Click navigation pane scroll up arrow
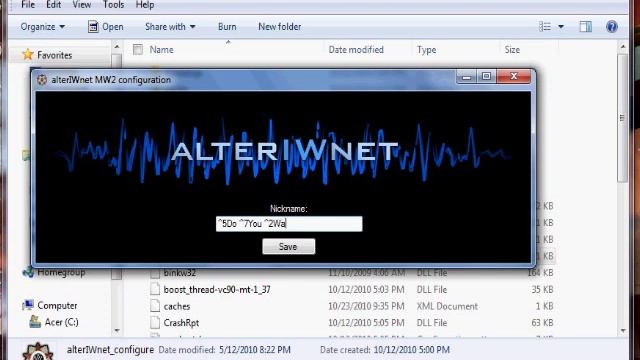The height and width of the screenshot is (360, 640). (117, 47)
